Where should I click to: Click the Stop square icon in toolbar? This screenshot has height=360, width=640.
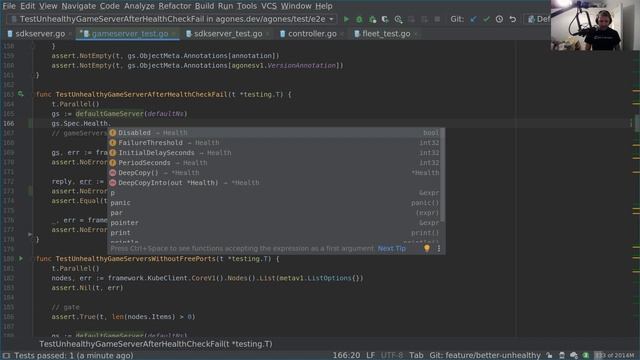tap(437, 19)
